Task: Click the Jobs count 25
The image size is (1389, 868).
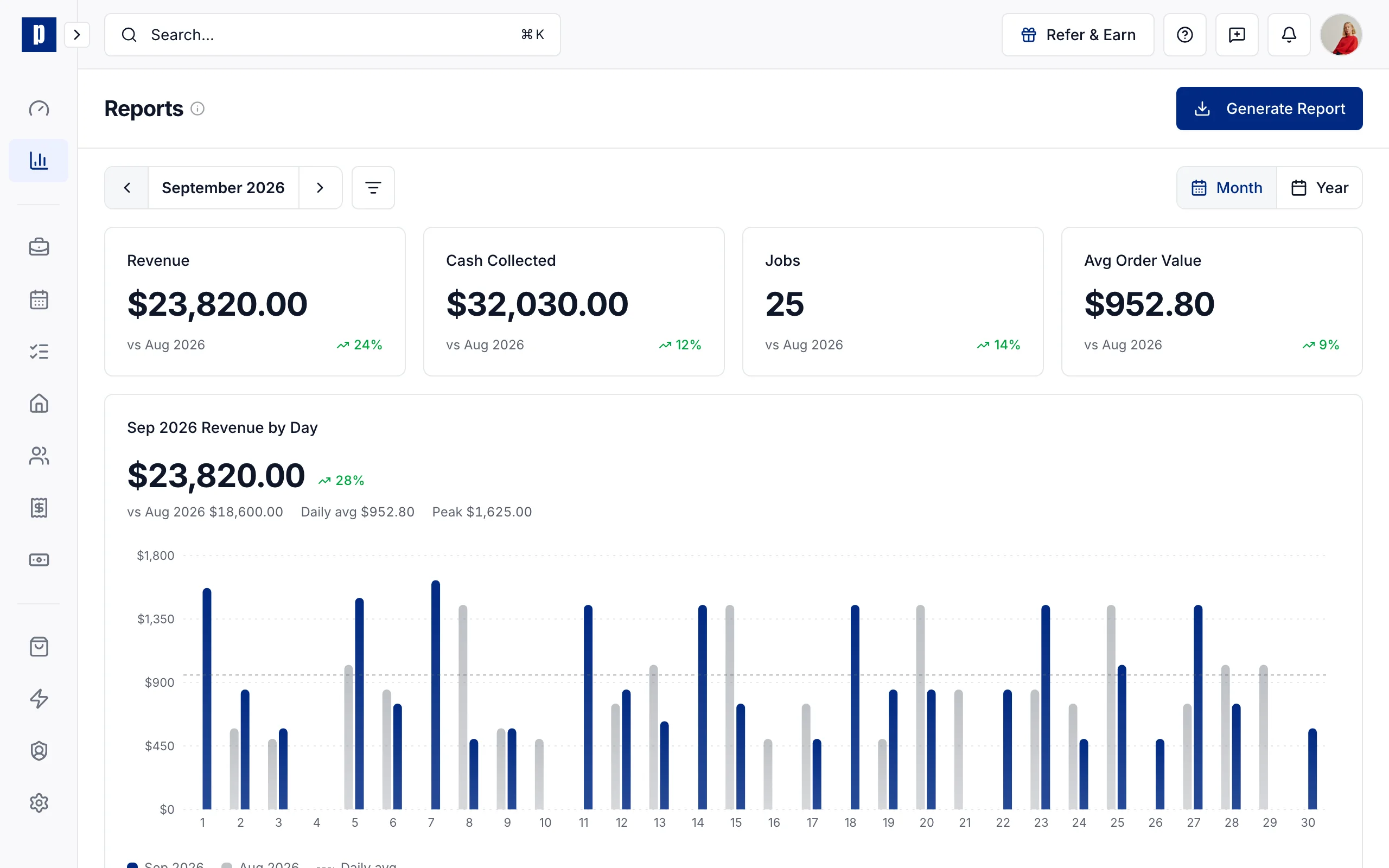Action: 785,304
